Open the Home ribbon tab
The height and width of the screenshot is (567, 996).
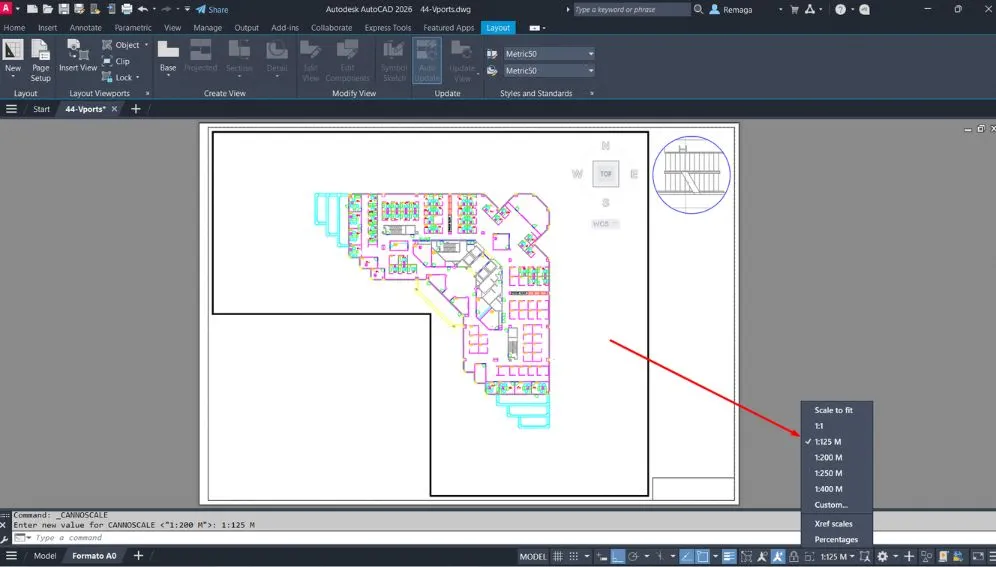pyautogui.click(x=14, y=28)
